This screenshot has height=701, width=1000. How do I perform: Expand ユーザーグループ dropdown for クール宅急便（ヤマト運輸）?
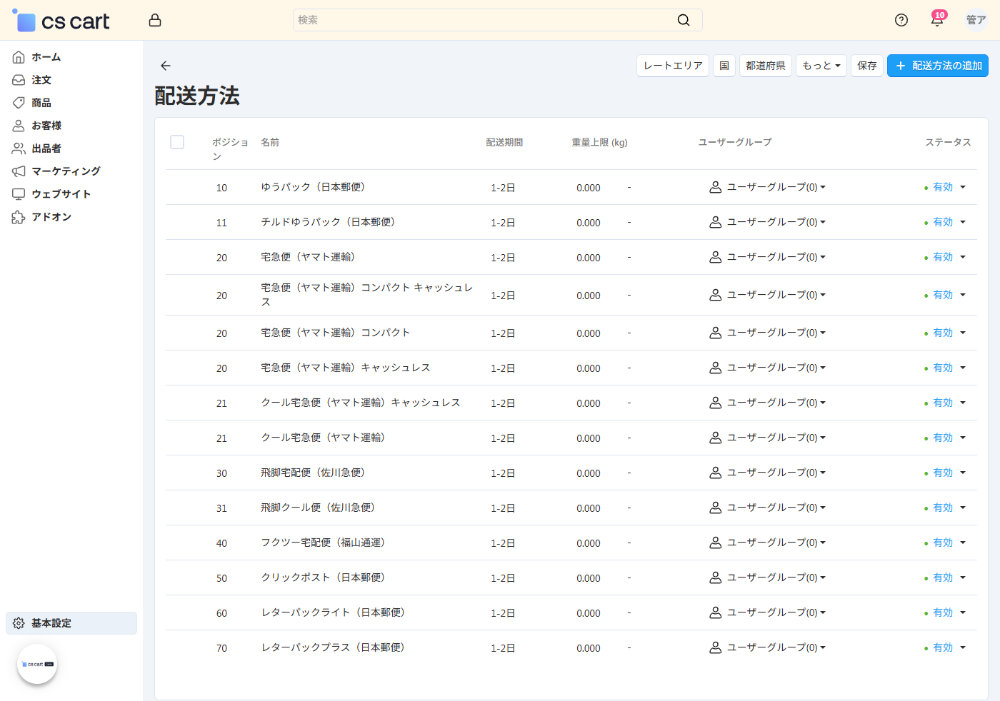[x=770, y=437]
